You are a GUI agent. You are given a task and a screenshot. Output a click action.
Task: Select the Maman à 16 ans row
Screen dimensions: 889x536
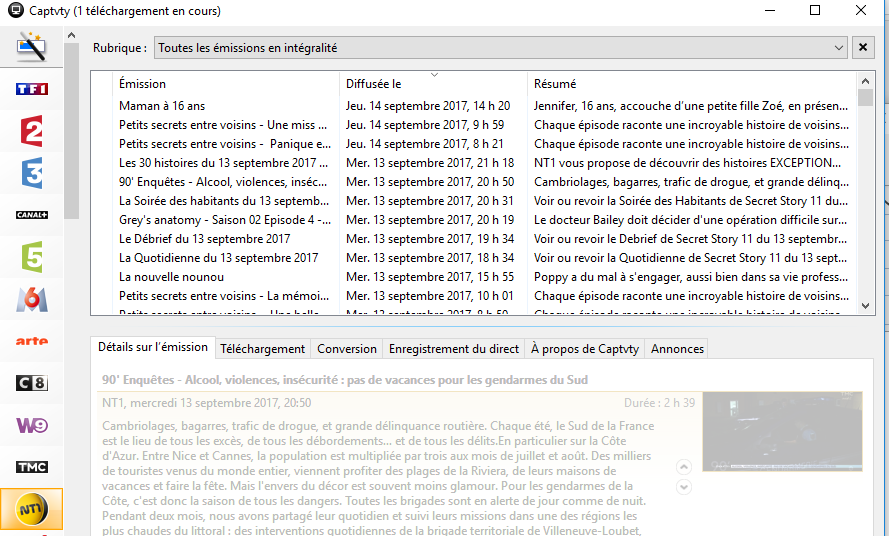point(162,106)
